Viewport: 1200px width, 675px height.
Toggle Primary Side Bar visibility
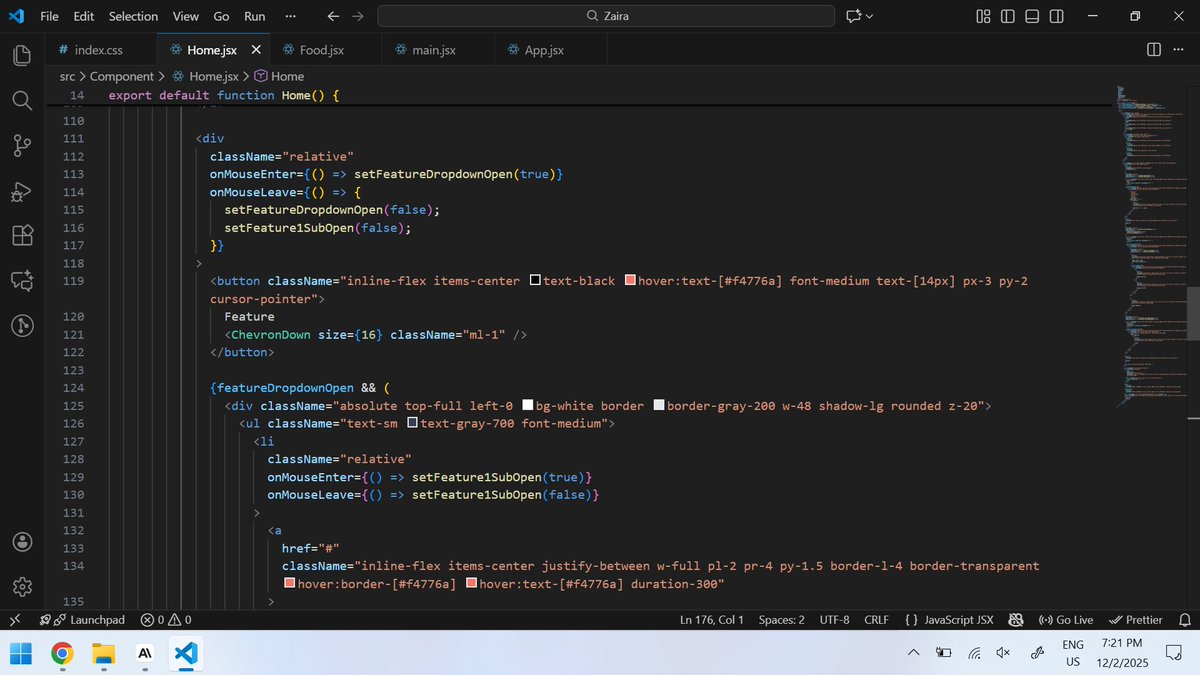click(1010, 16)
